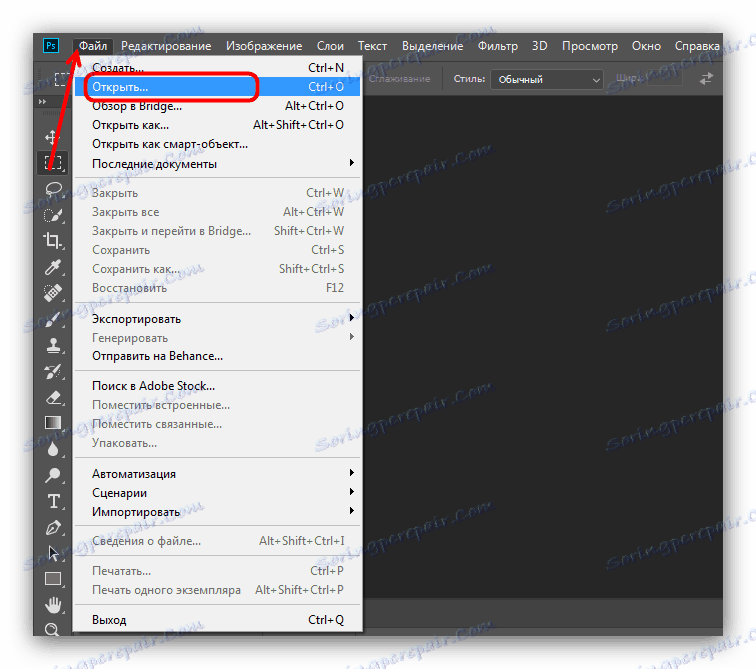Click the Упаковать... menu entry

point(218,443)
